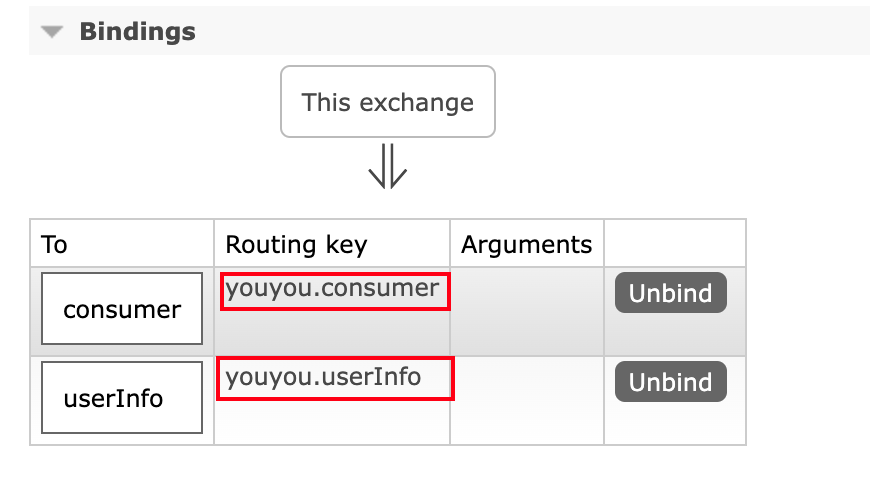
Task: Click the This exchange box
Action: coord(388,102)
